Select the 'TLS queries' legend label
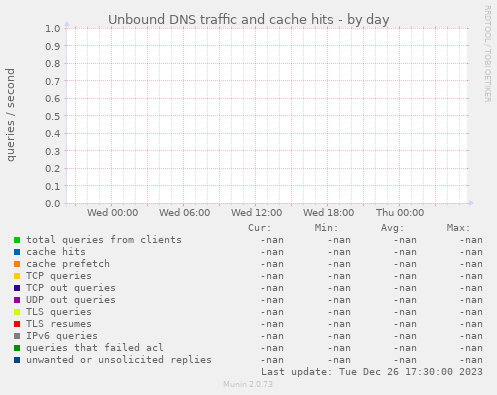Screen dimensions: 497x395 tap(59, 312)
